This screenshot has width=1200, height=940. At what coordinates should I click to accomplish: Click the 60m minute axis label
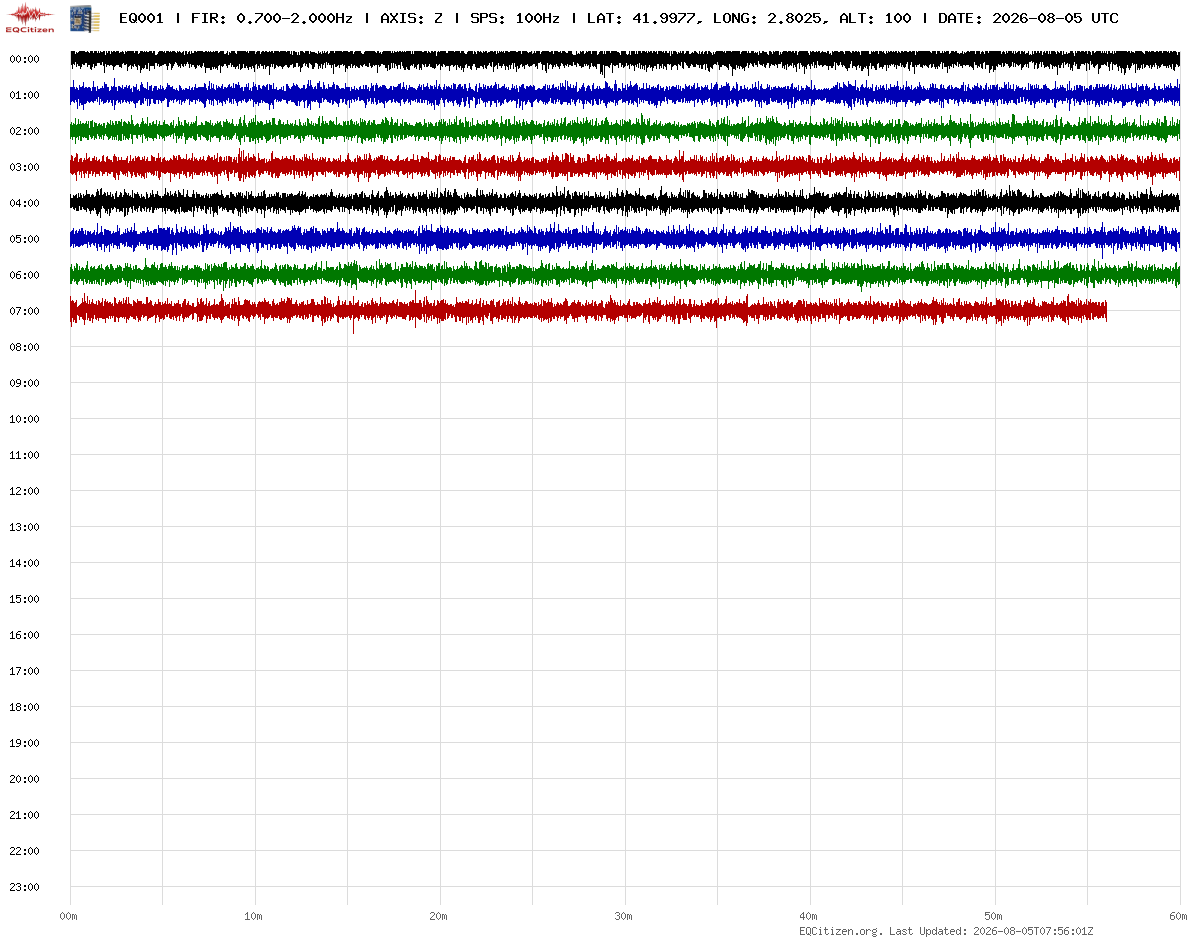click(1179, 916)
